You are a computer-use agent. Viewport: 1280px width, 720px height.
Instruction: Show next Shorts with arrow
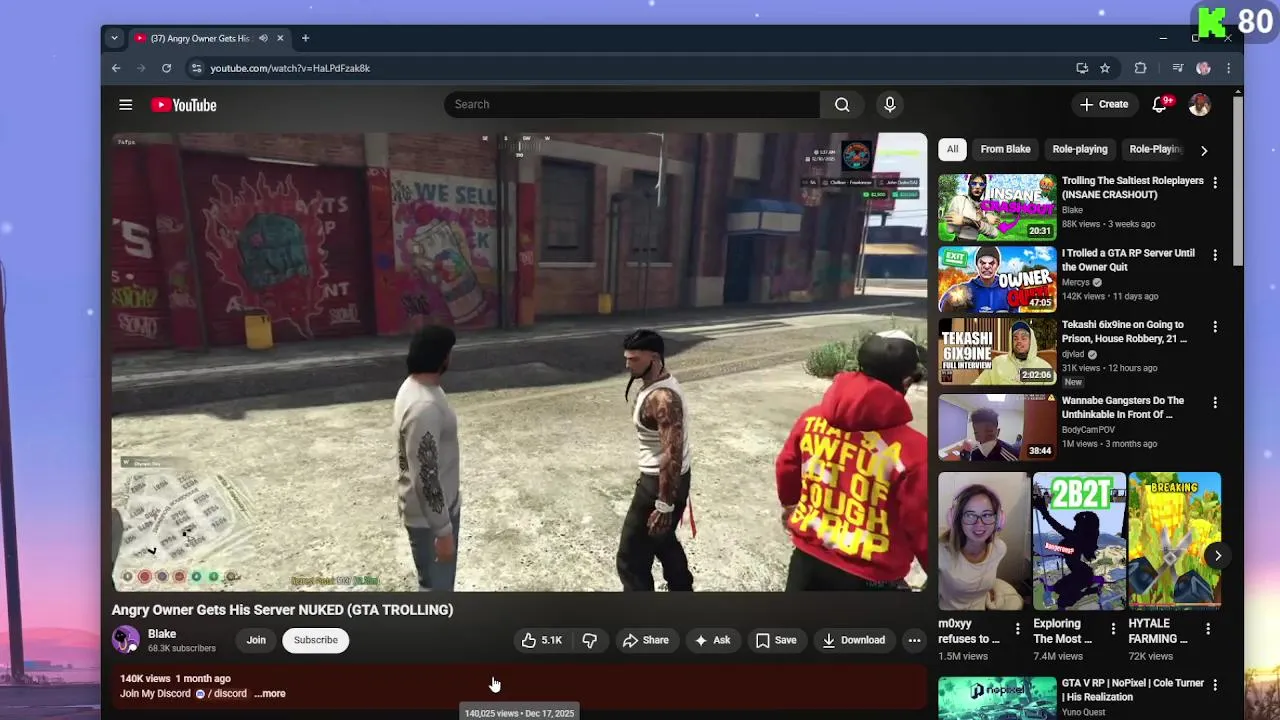(1218, 556)
